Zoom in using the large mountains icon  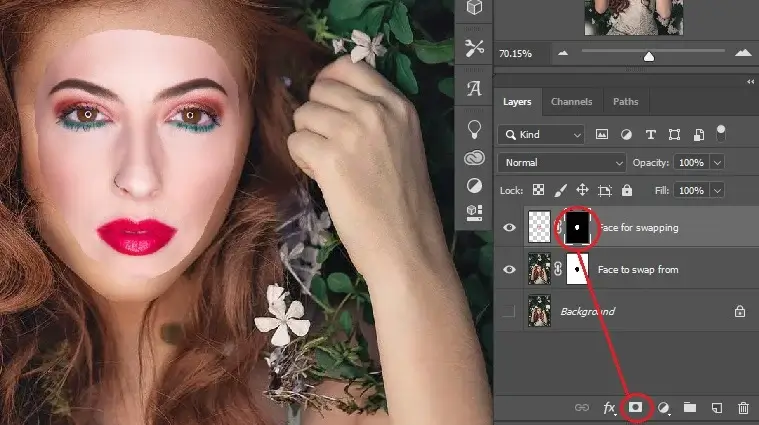[743, 53]
